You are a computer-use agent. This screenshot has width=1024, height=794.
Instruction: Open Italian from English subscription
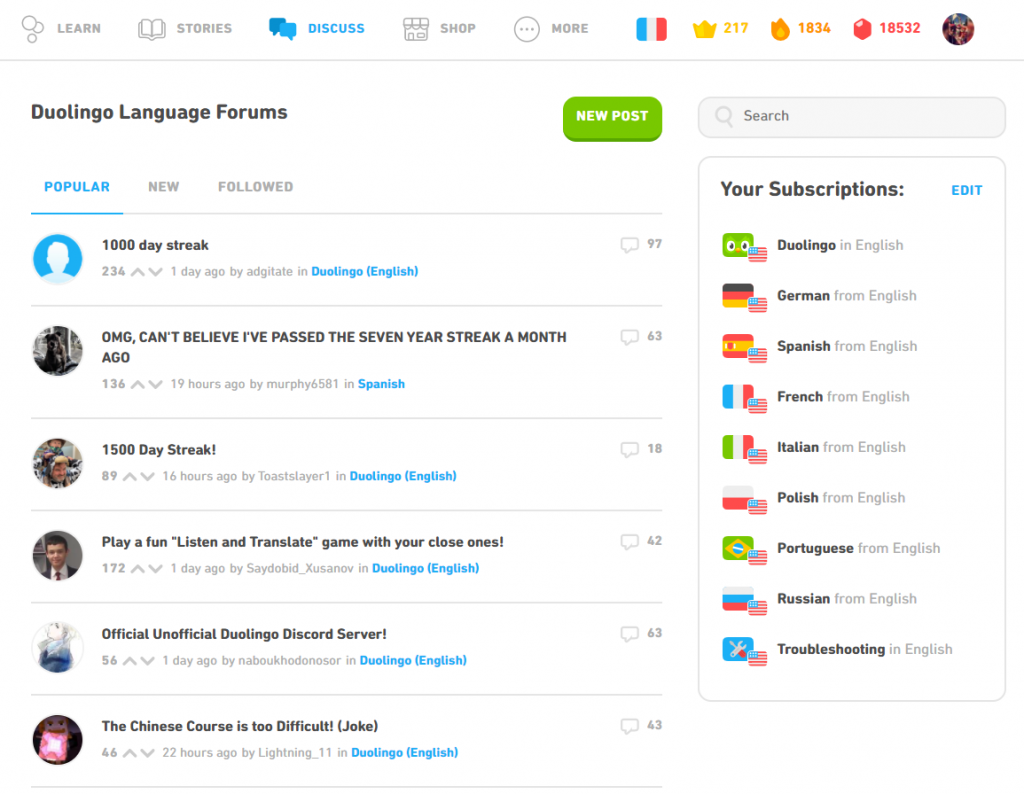(841, 447)
